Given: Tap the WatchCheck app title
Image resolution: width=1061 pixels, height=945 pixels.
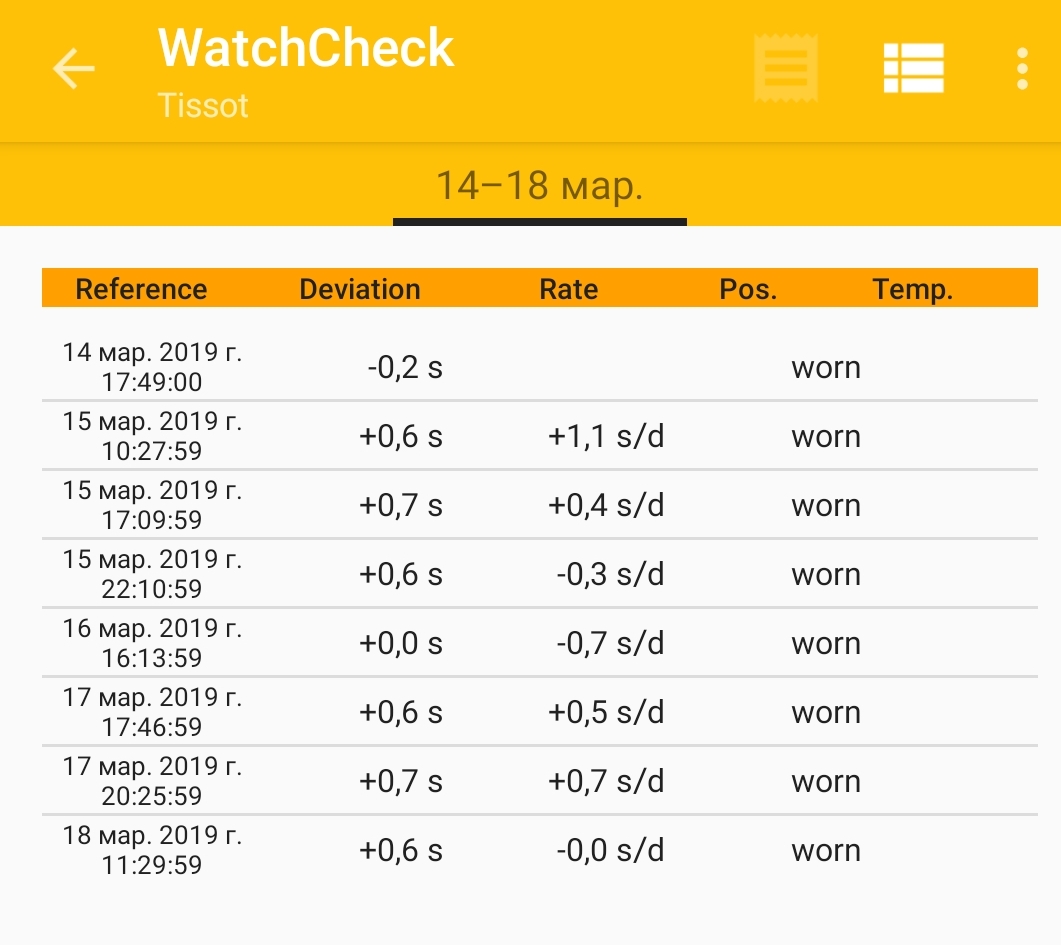Looking at the screenshot, I should tap(306, 48).
